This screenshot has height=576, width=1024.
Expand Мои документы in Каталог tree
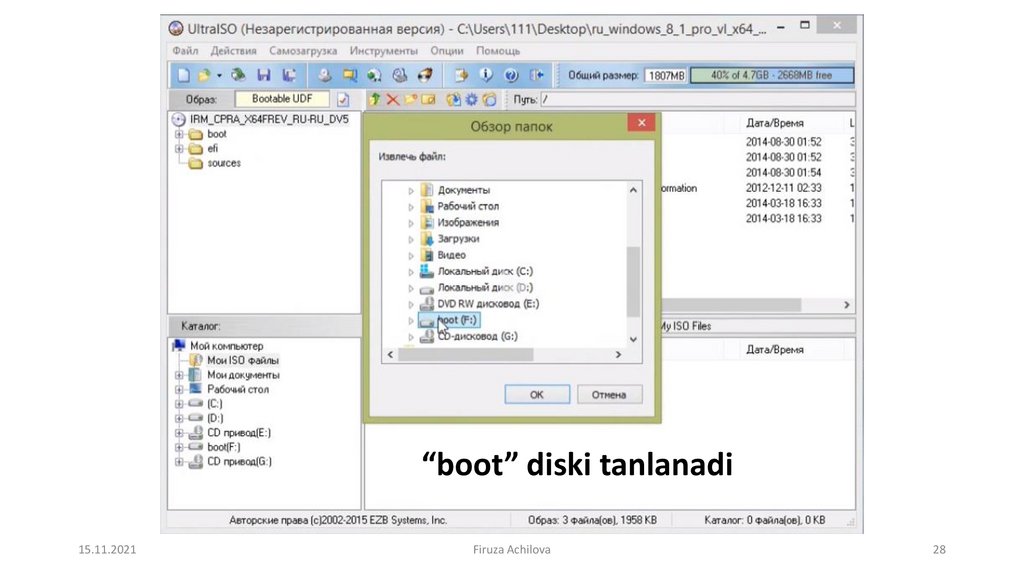tap(179, 376)
